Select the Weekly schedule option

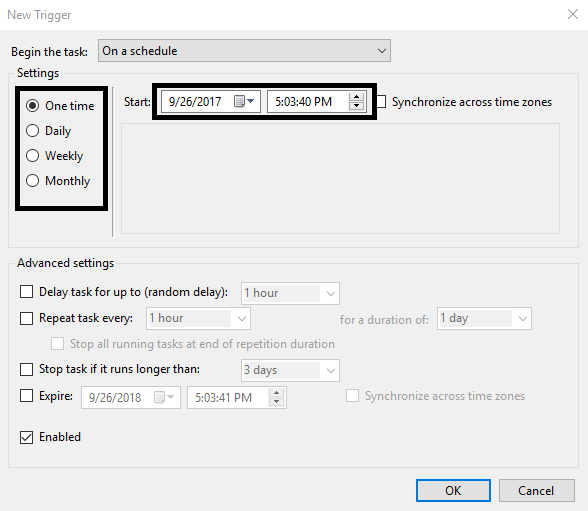tap(54, 156)
